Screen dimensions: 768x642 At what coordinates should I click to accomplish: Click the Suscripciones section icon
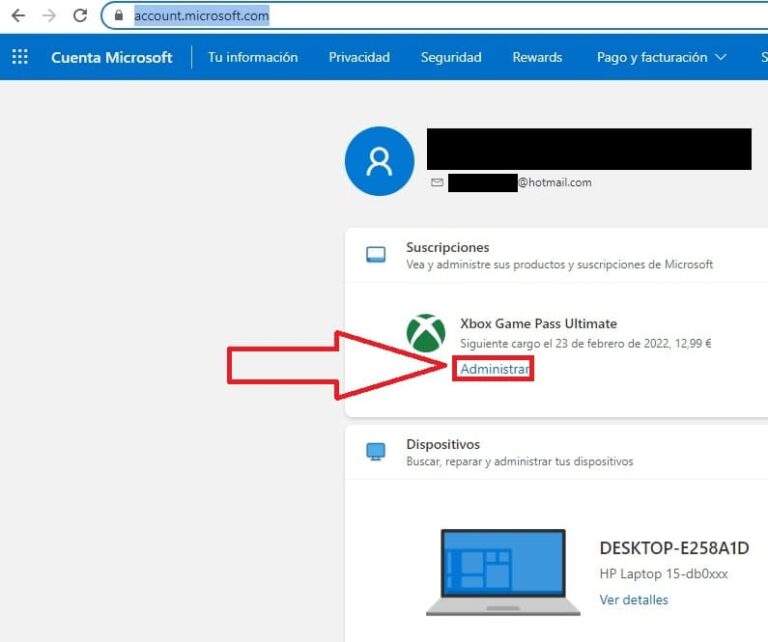376,255
